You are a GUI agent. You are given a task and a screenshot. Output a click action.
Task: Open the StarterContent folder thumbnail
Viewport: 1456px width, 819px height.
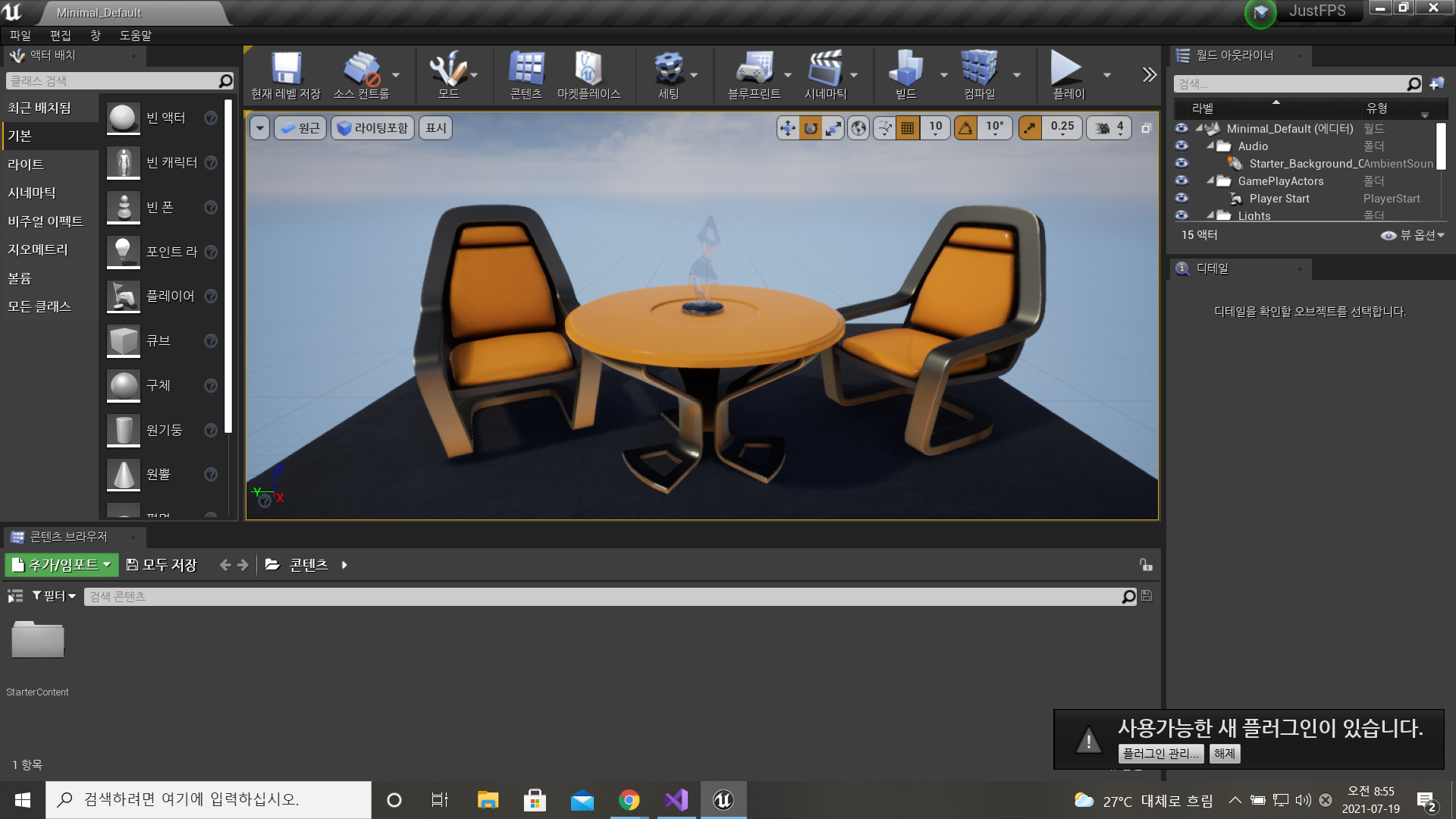coord(37,641)
